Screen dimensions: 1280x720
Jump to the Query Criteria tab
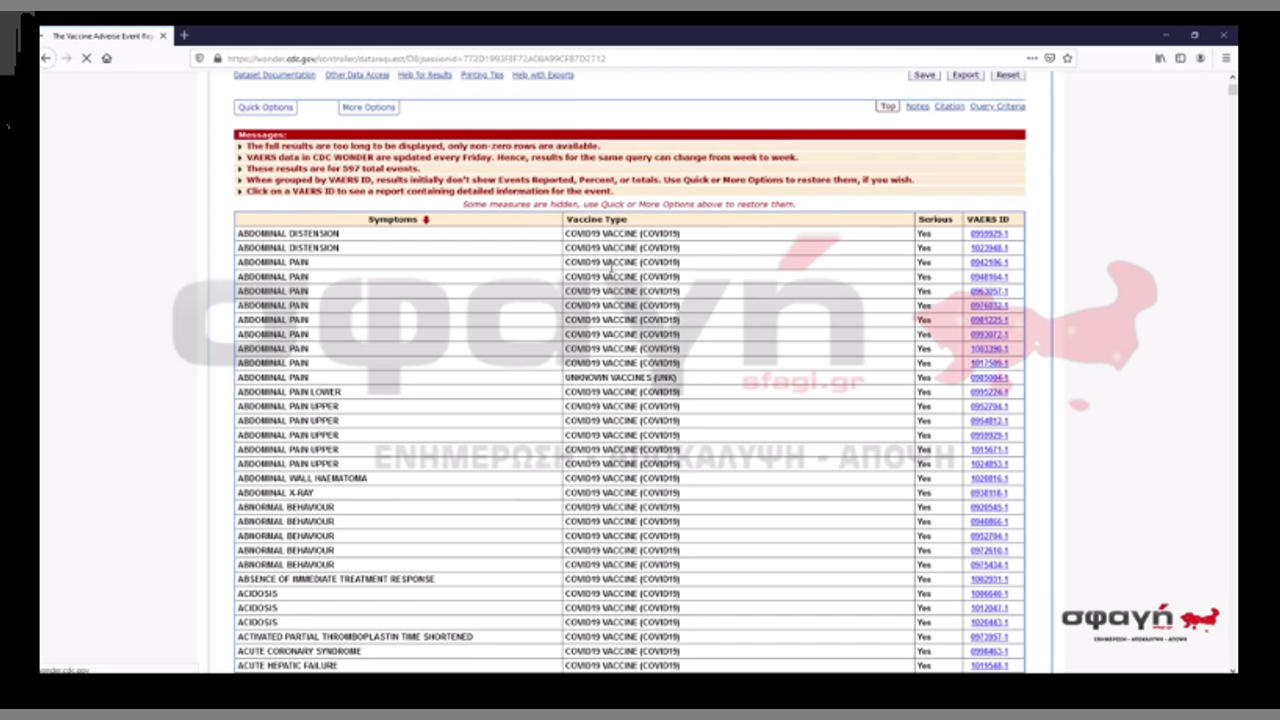[x=997, y=106]
